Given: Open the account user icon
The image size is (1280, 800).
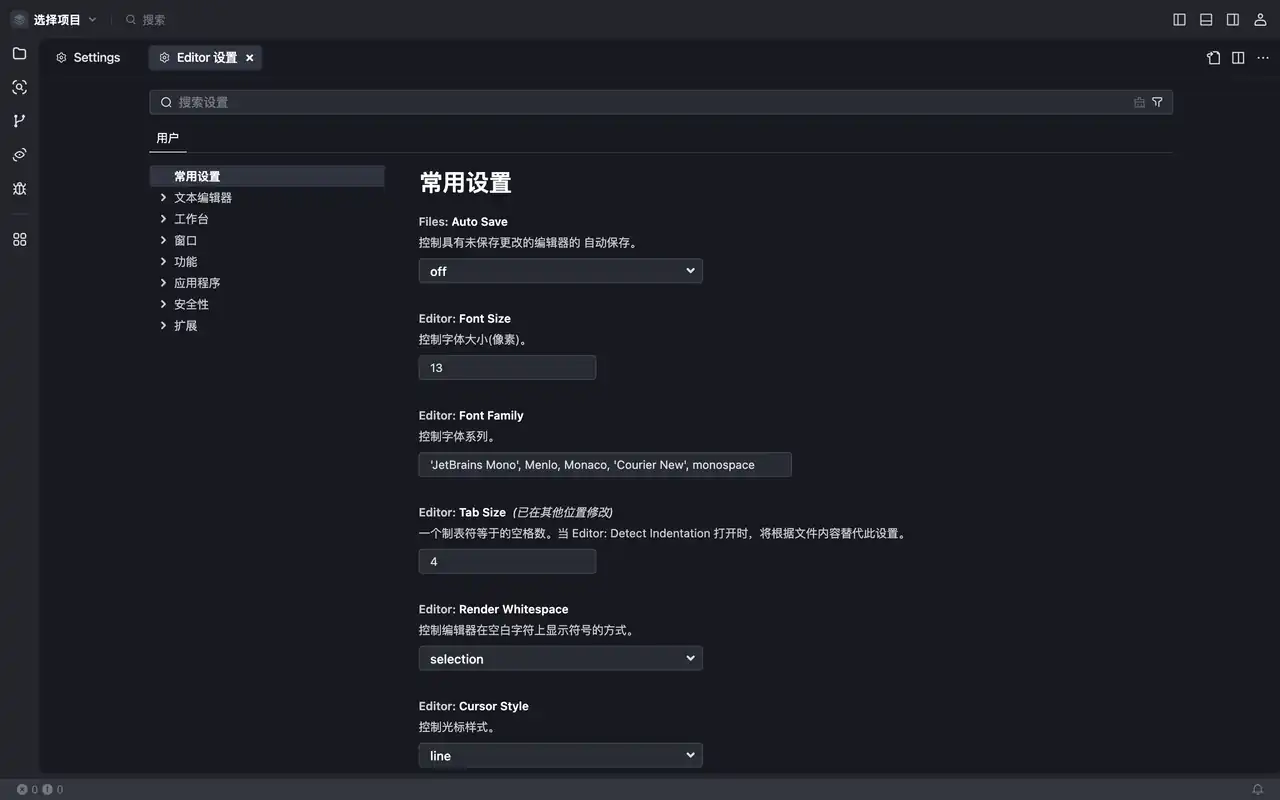Looking at the screenshot, I should point(1260,19).
